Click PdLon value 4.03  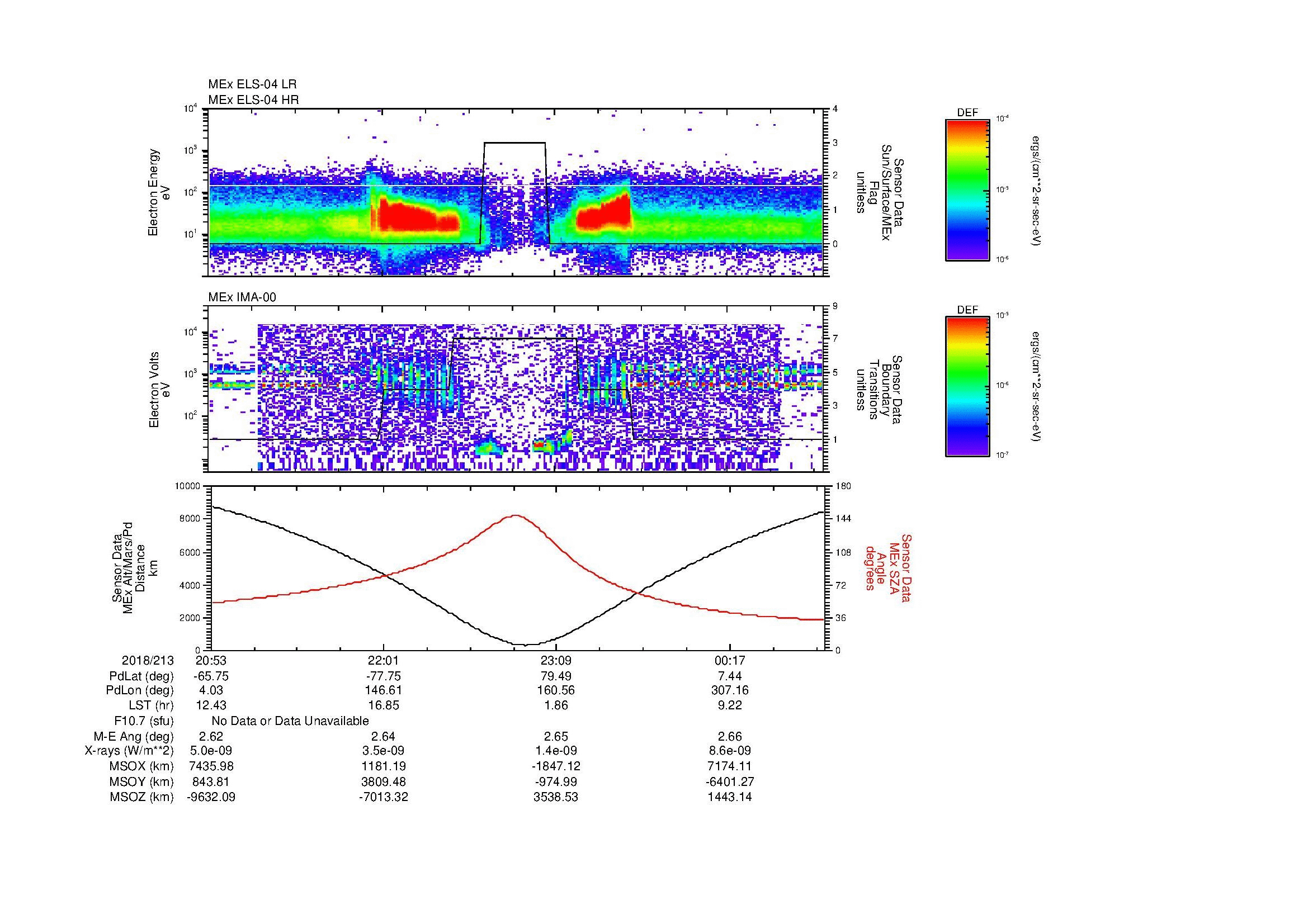pos(211,690)
